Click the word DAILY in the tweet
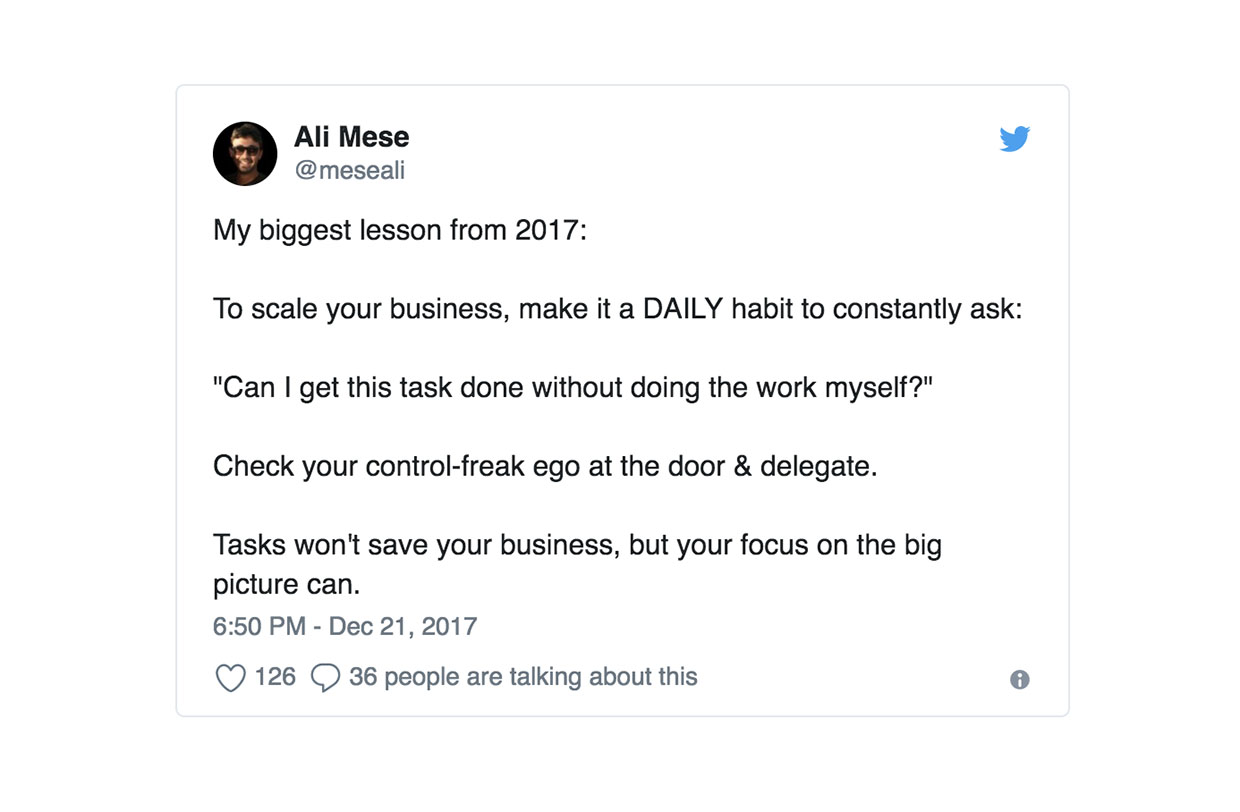1240x812 pixels. point(682,309)
